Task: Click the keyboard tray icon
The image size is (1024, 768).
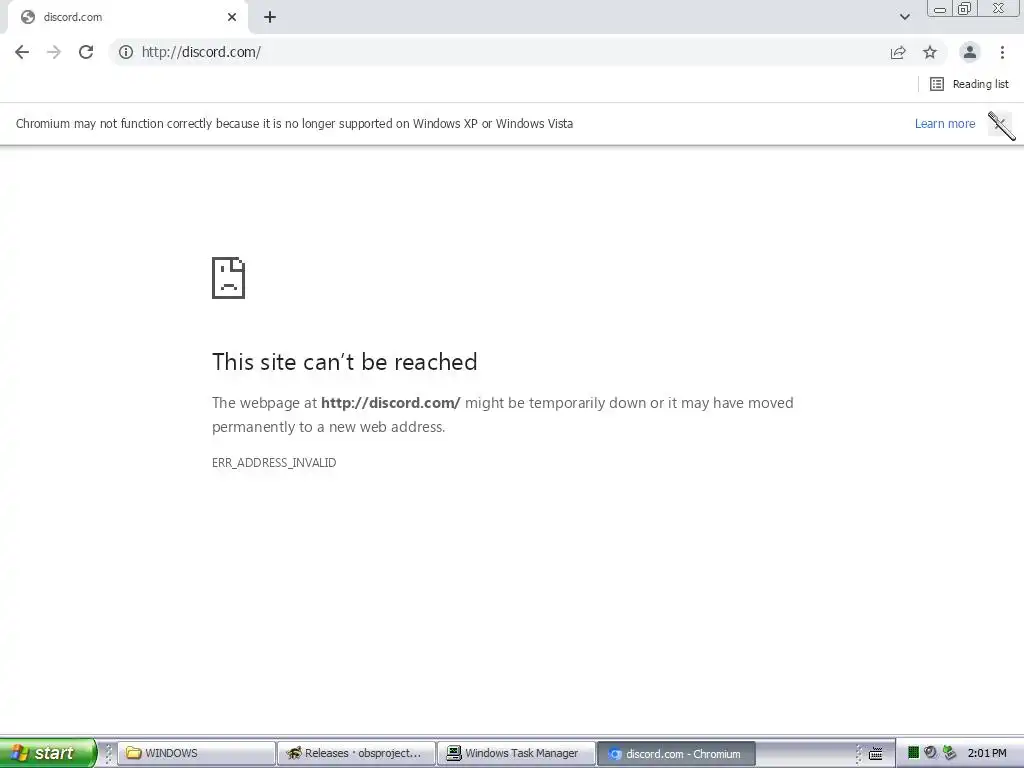Action: [876, 754]
